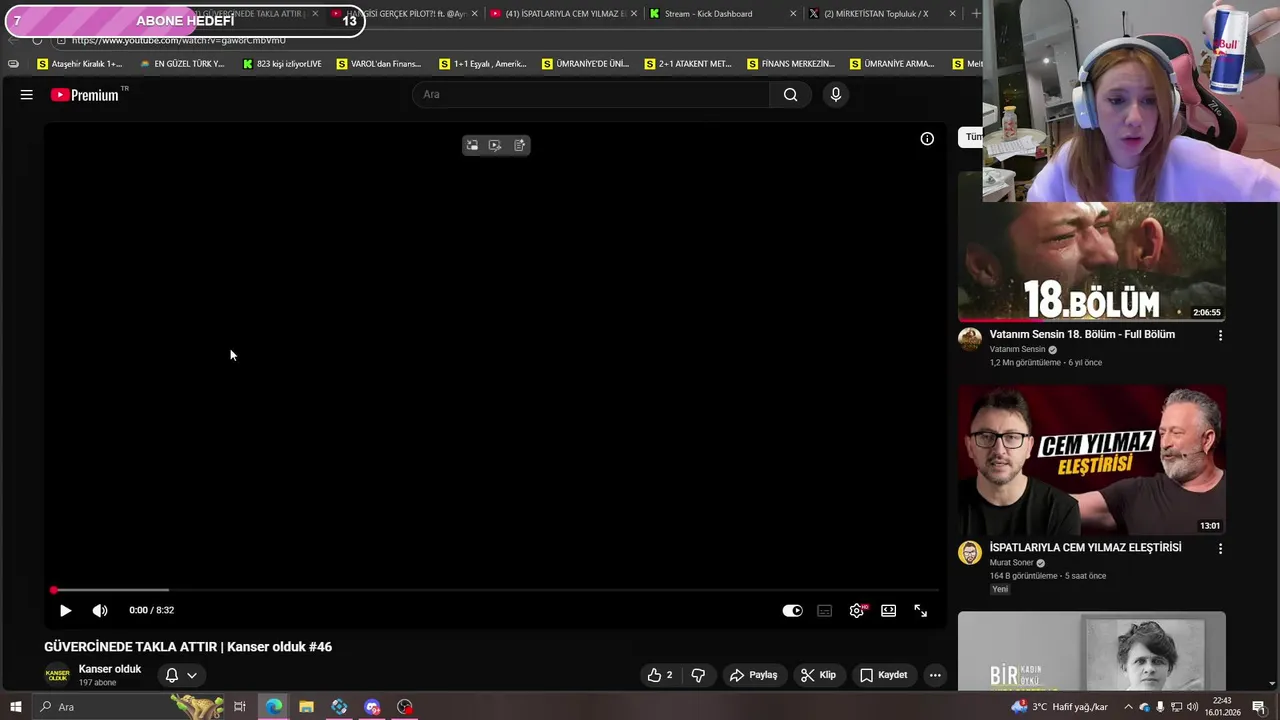Open options for Vatanım Sensin video
Image resolution: width=1280 pixels, height=720 pixels.
(x=1220, y=336)
